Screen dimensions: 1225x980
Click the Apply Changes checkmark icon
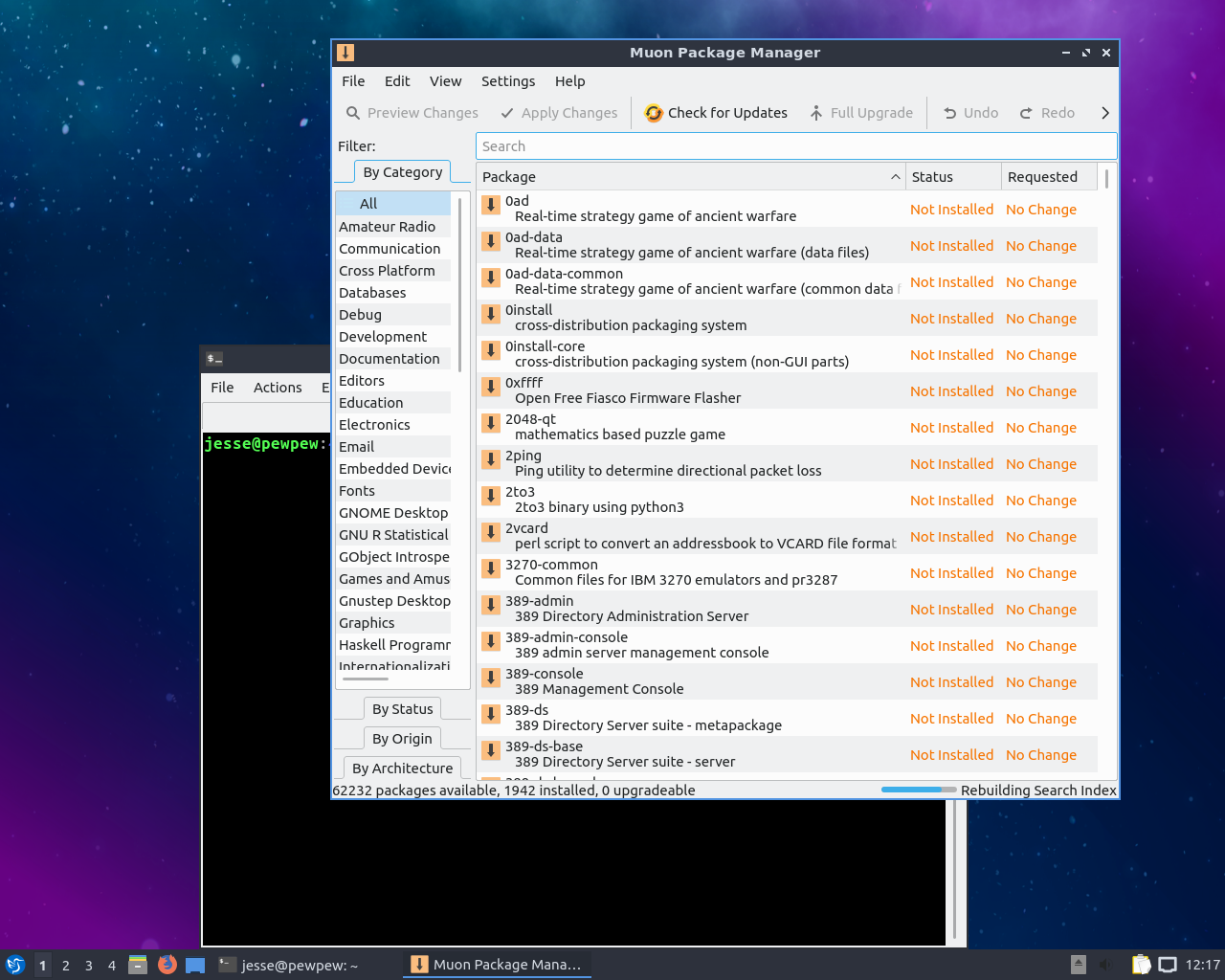pyautogui.click(x=507, y=113)
